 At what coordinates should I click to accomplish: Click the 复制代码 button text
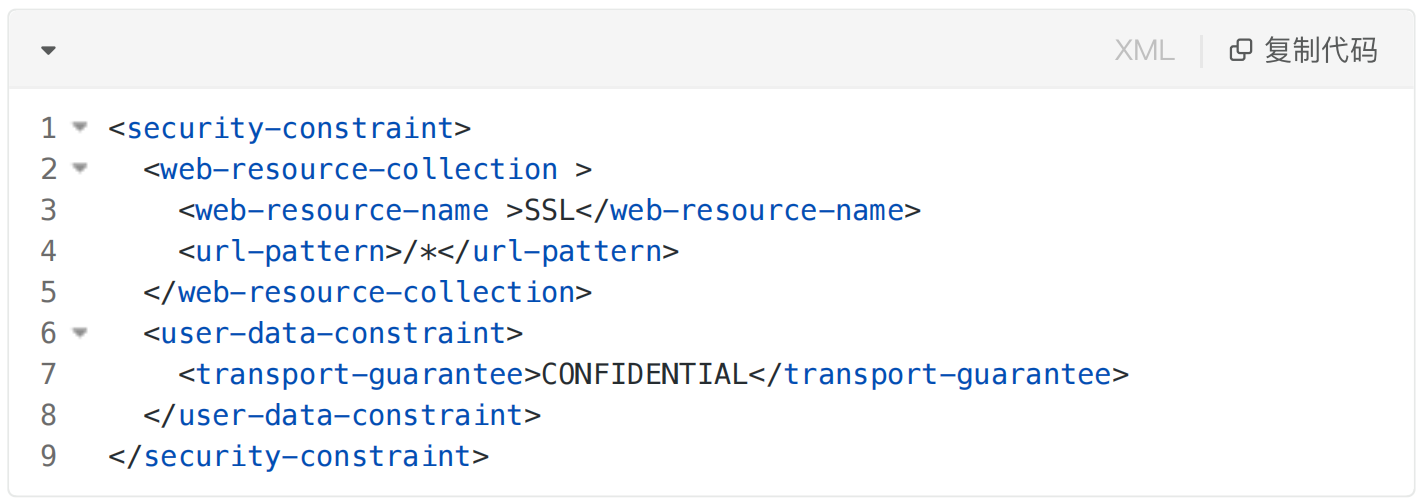pyautogui.click(x=1321, y=50)
